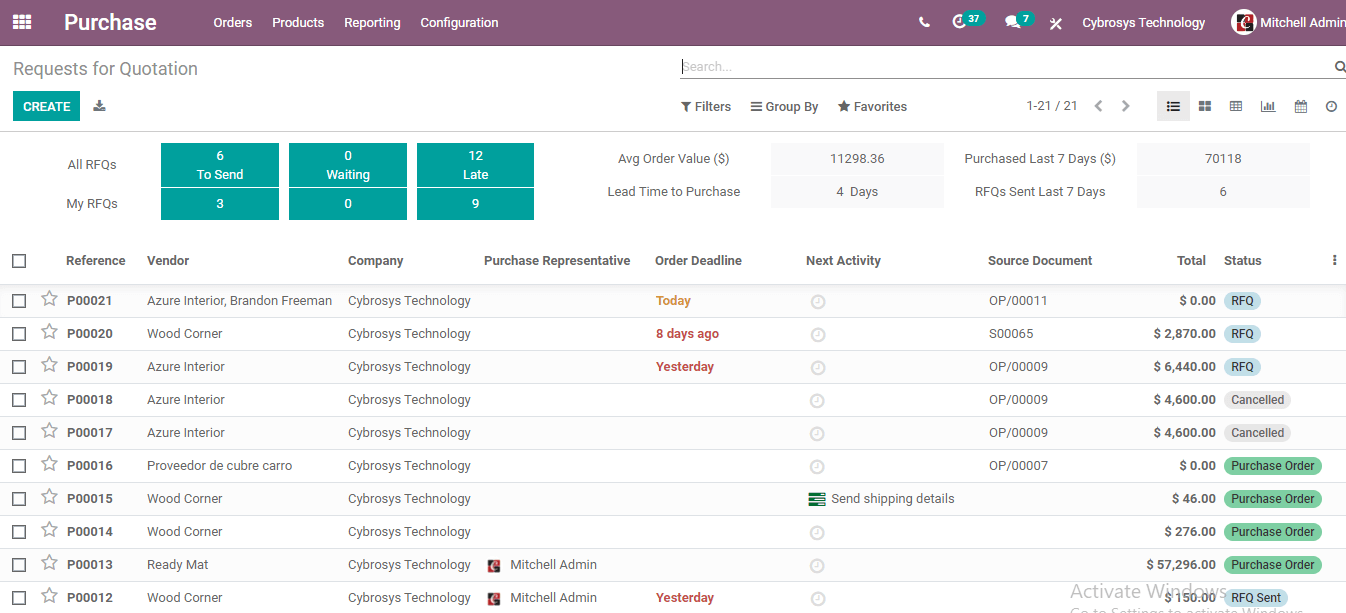
Task: Open Cybrosys Technology company switcher
Action: coord(1144,22)
